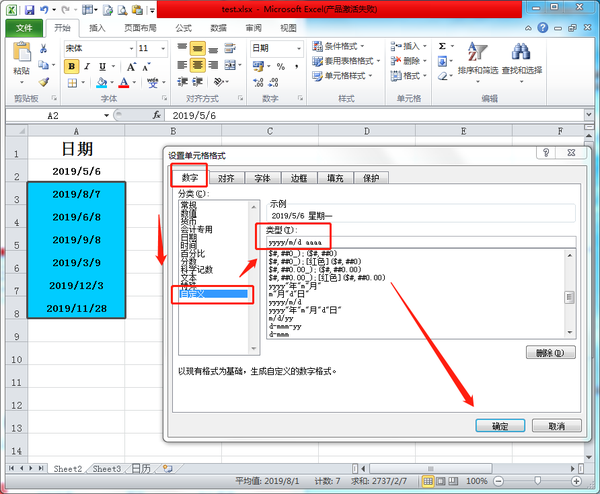Switch to the 页面布局 ribbon tab
The height and width of the screenshot is (494, 600).
point(140,28)
